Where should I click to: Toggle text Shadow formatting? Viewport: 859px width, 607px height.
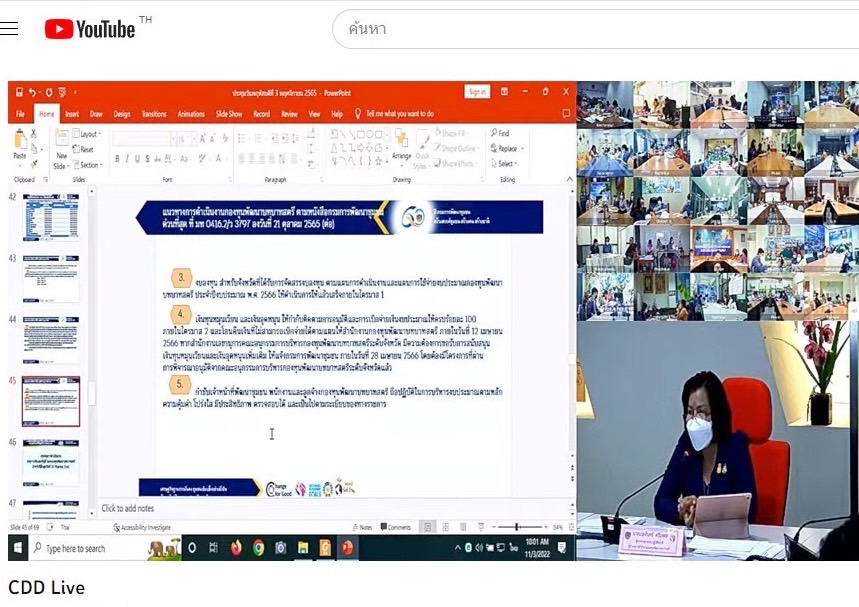point(147,159)
